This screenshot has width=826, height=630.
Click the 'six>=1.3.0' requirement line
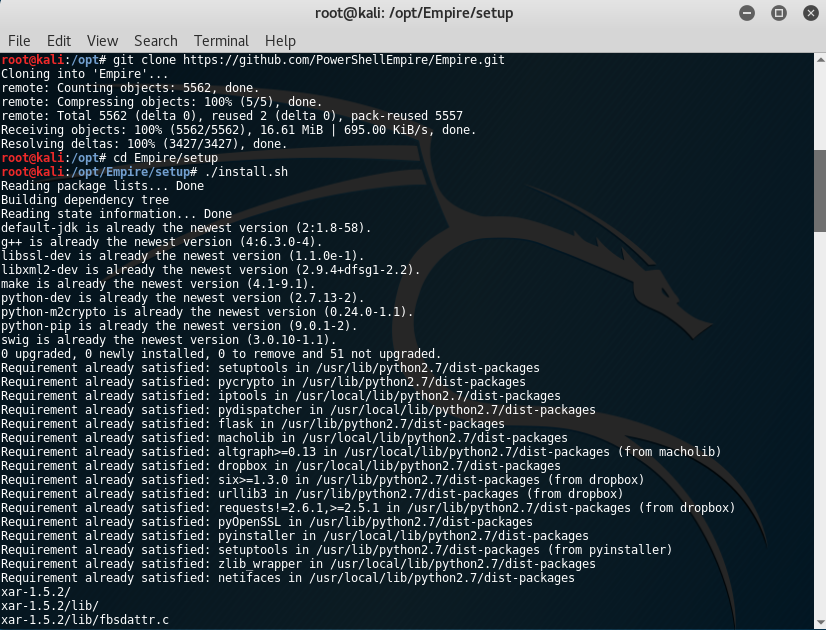click(323, 480)
